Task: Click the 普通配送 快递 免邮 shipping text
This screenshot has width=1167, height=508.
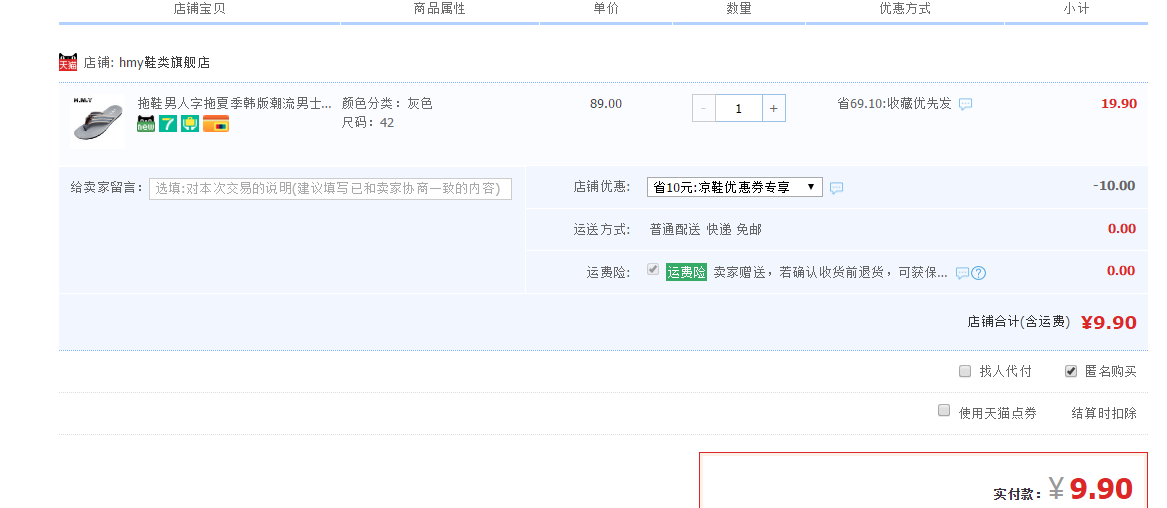Action: coord(706,230)
